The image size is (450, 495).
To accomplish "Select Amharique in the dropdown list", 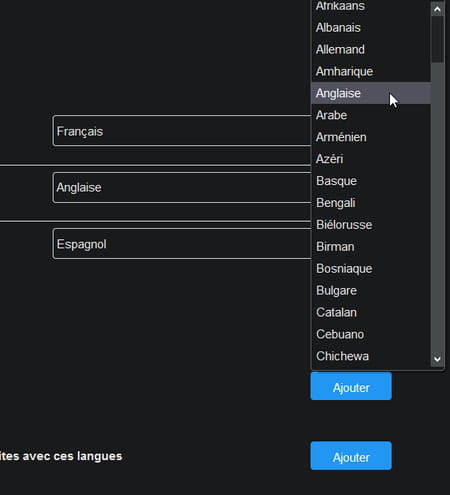I will tap(371, 71).
